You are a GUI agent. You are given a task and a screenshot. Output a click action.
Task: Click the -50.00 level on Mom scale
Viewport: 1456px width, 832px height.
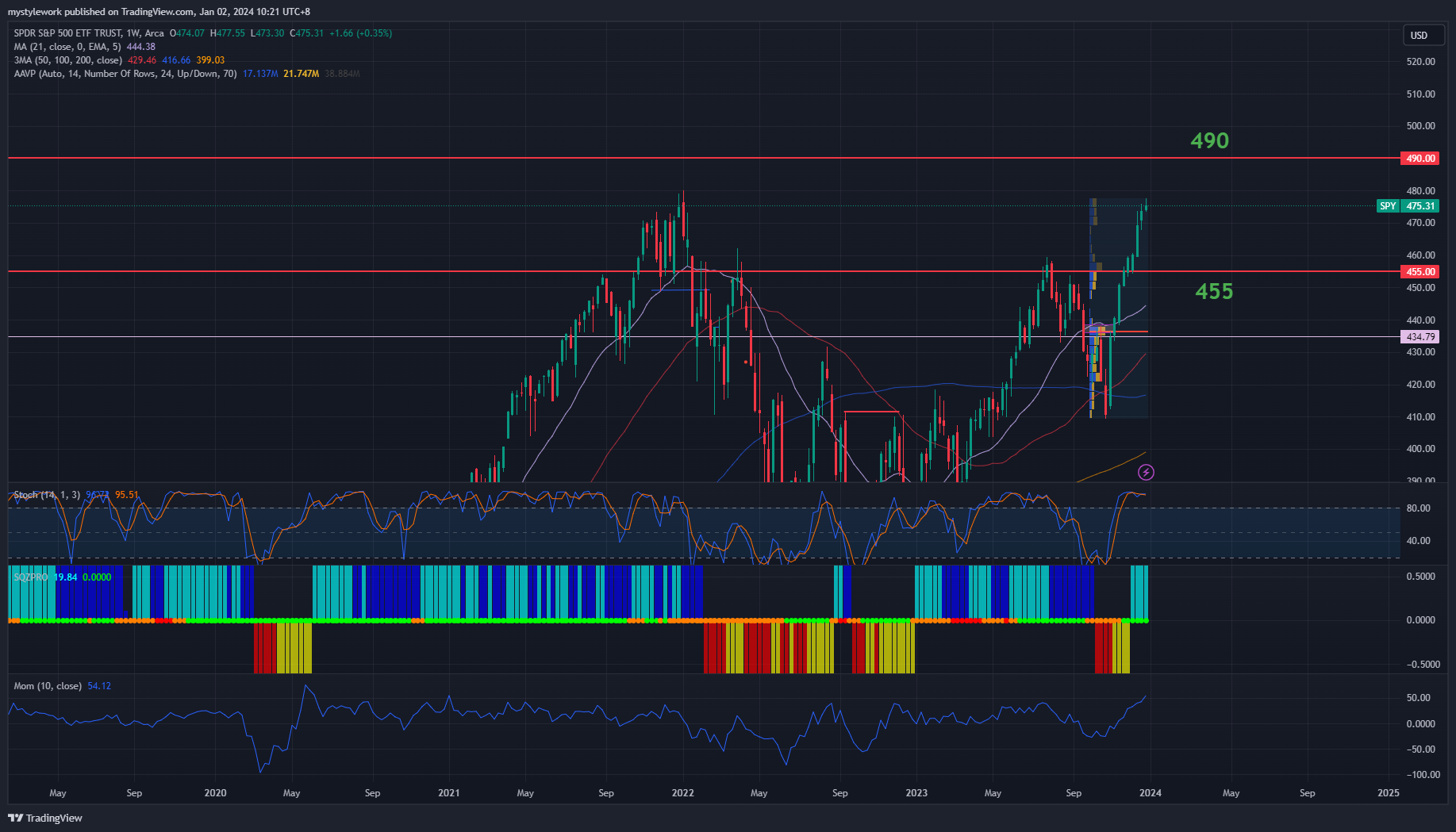point(1420,750)
